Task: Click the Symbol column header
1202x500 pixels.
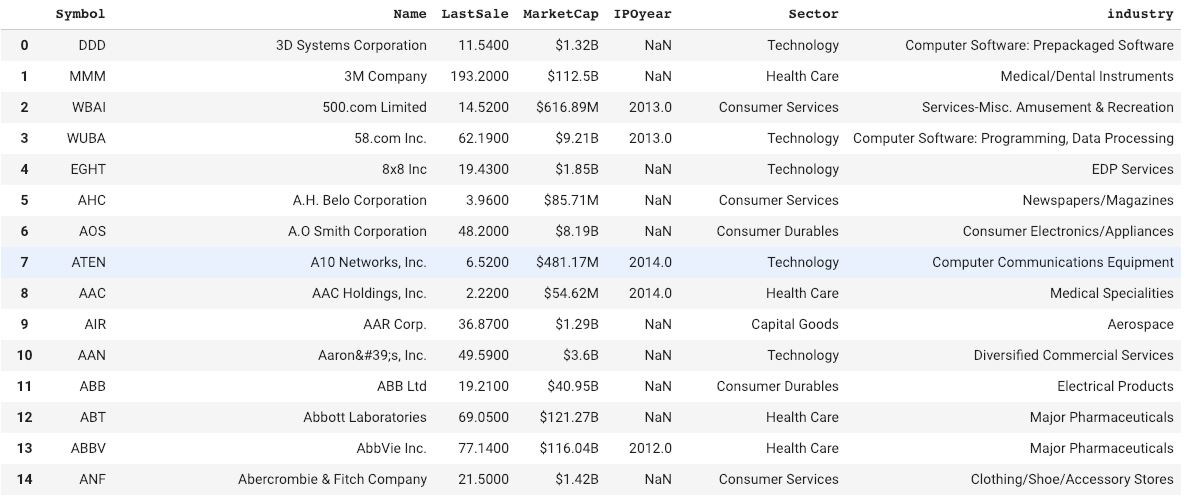Action: [80, 14]
